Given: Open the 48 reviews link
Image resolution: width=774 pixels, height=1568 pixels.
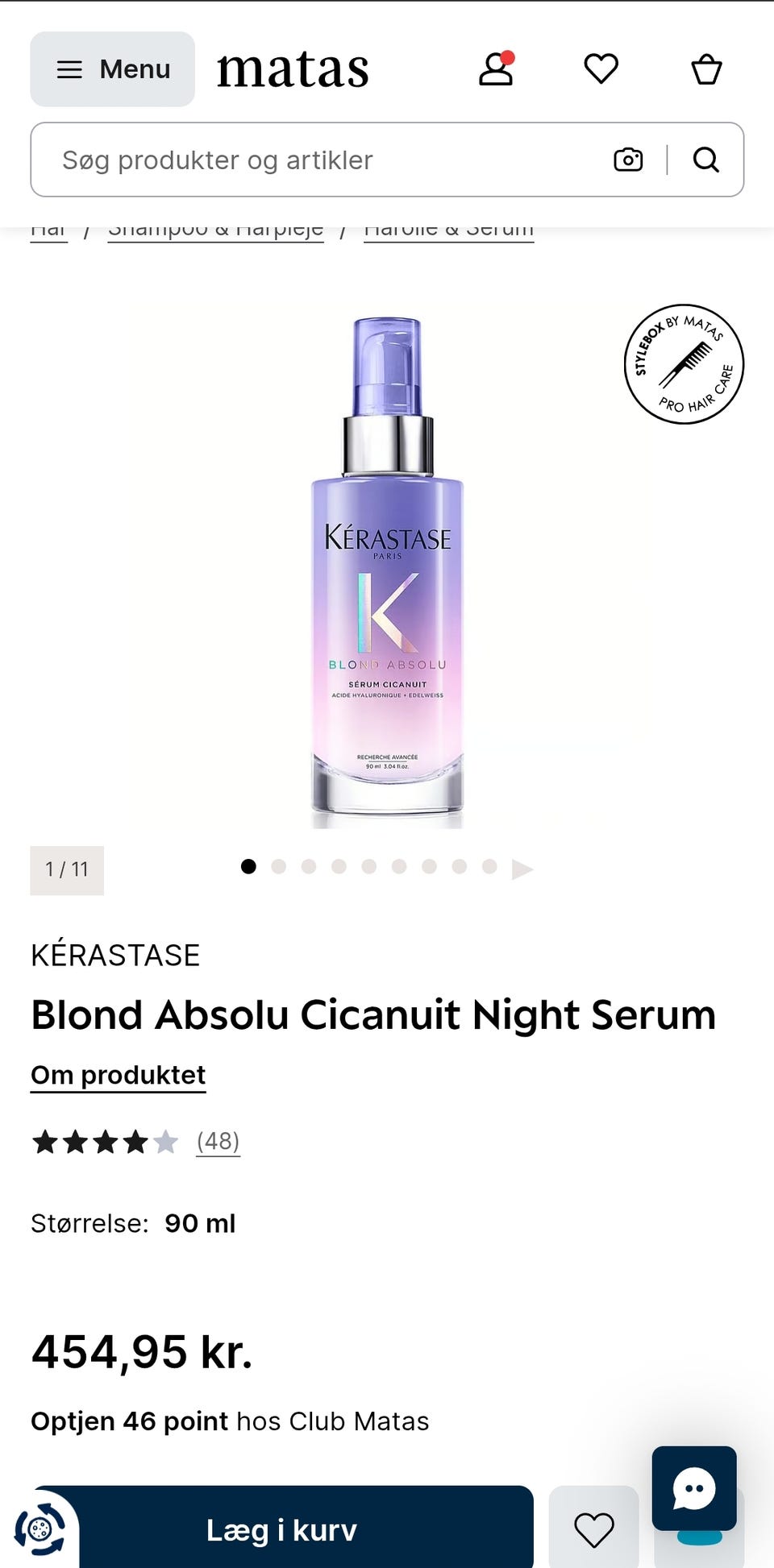Looking at the screenshot, I should coord(218,1141).
